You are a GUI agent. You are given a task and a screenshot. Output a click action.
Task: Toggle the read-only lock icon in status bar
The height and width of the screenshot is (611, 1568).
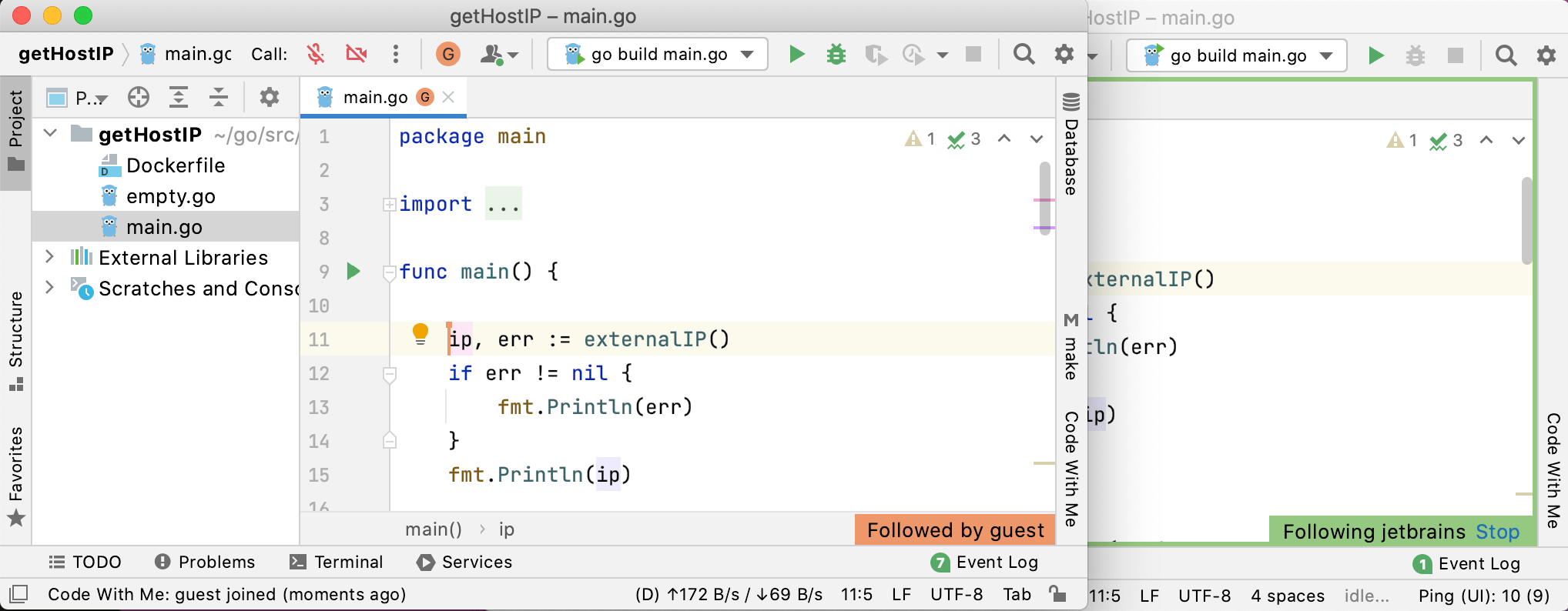click(1057, 594)
